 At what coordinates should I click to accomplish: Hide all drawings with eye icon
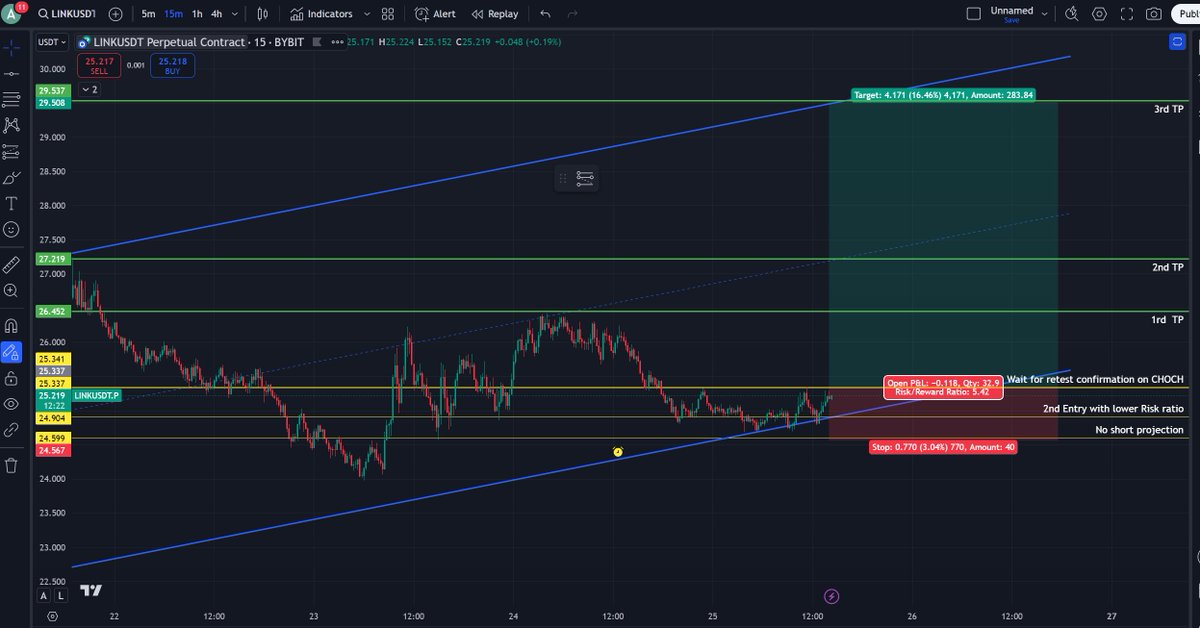[x=11, y=404]
